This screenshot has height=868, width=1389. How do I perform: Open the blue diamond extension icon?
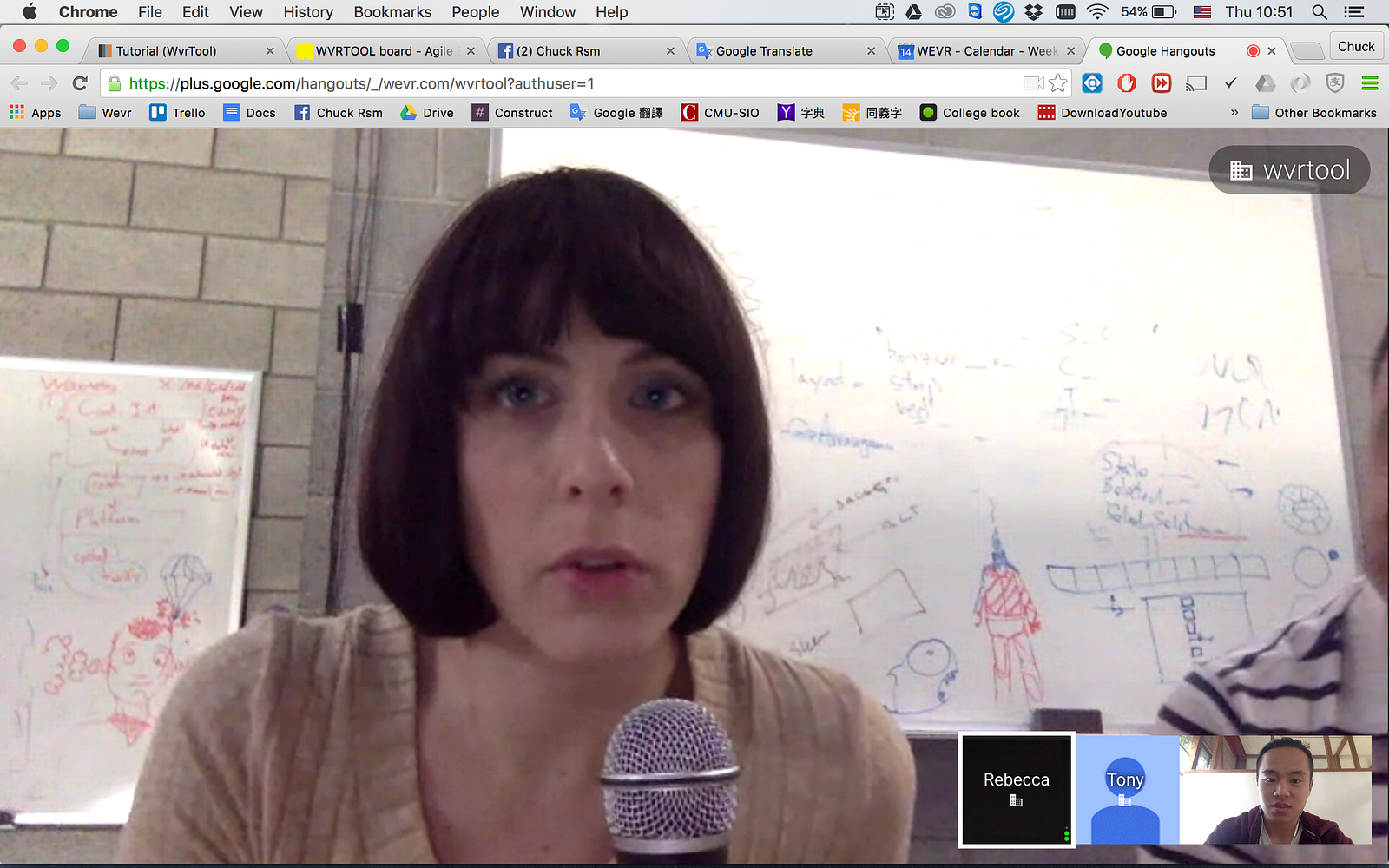(1092, 83)
